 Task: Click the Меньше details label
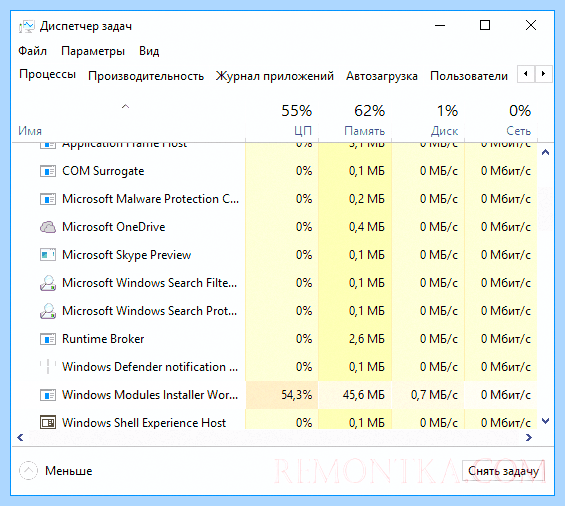(x=68, y=471)
